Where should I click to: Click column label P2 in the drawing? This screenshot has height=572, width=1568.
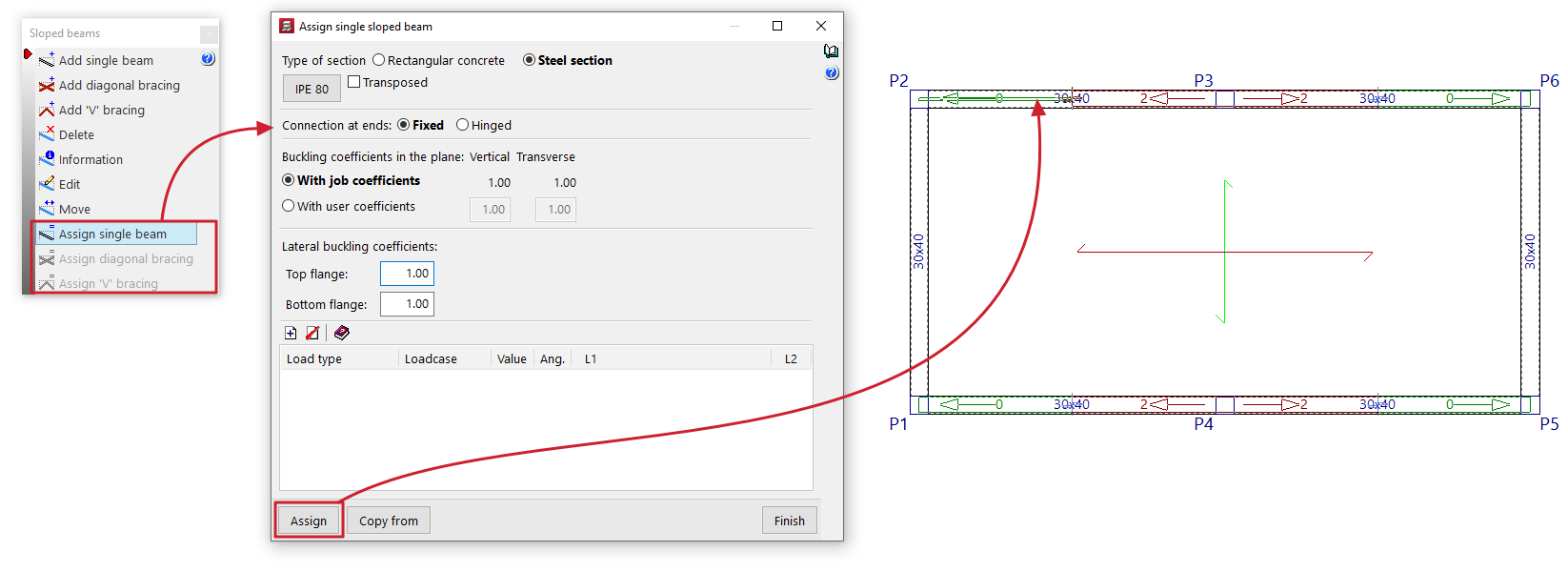click(x=898, y=81)
